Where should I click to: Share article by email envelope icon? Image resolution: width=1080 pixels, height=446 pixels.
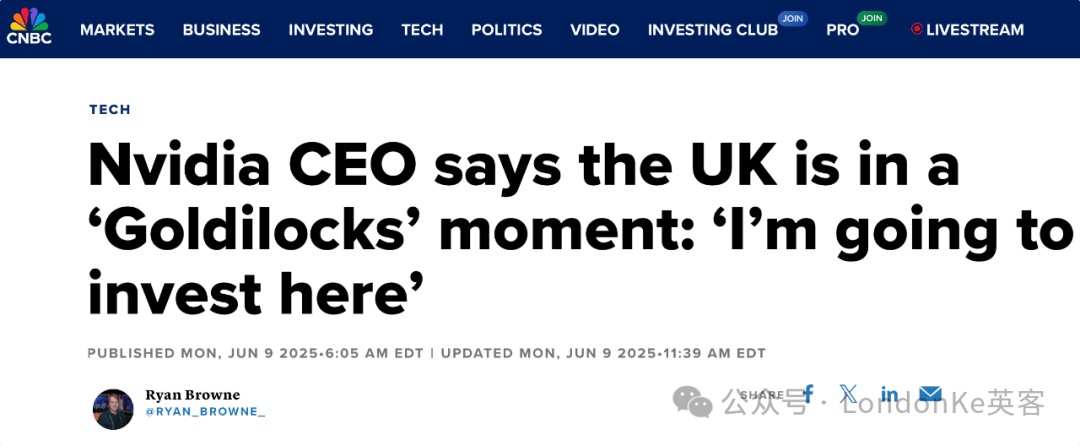(931, 394)
